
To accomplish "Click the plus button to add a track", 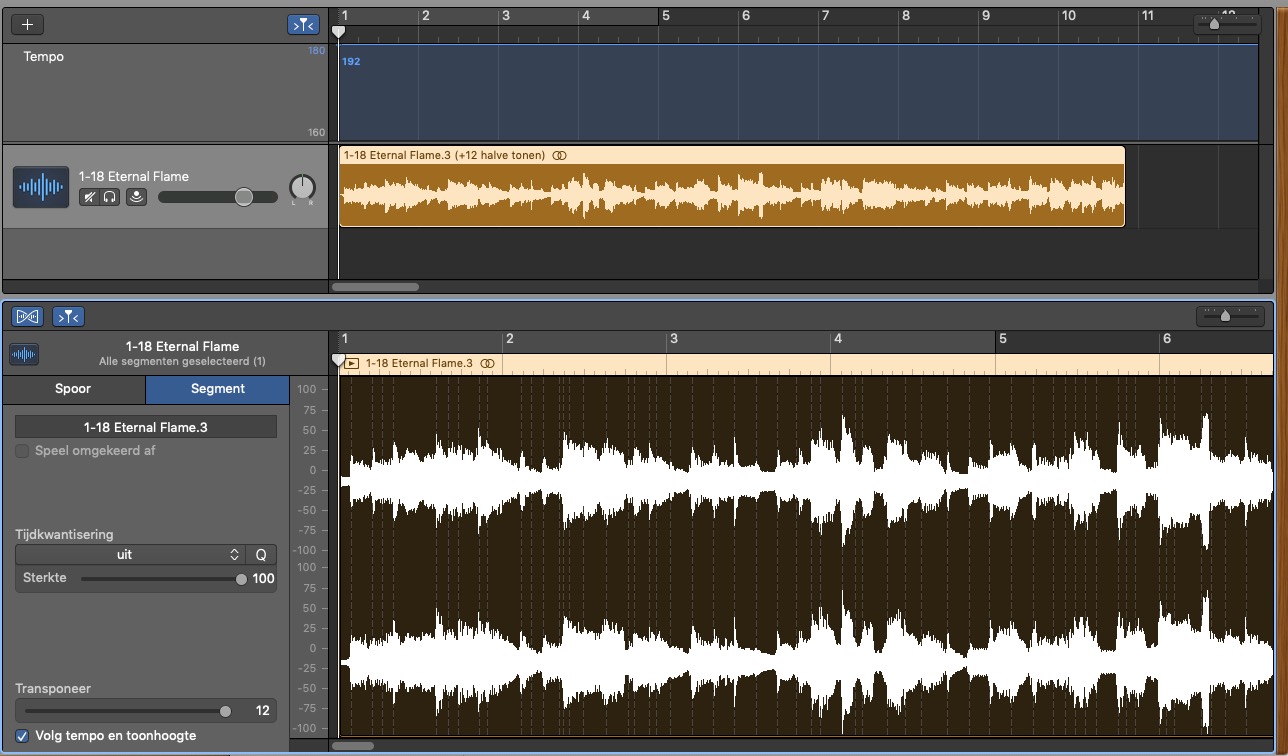I will (x=27, y=24).
